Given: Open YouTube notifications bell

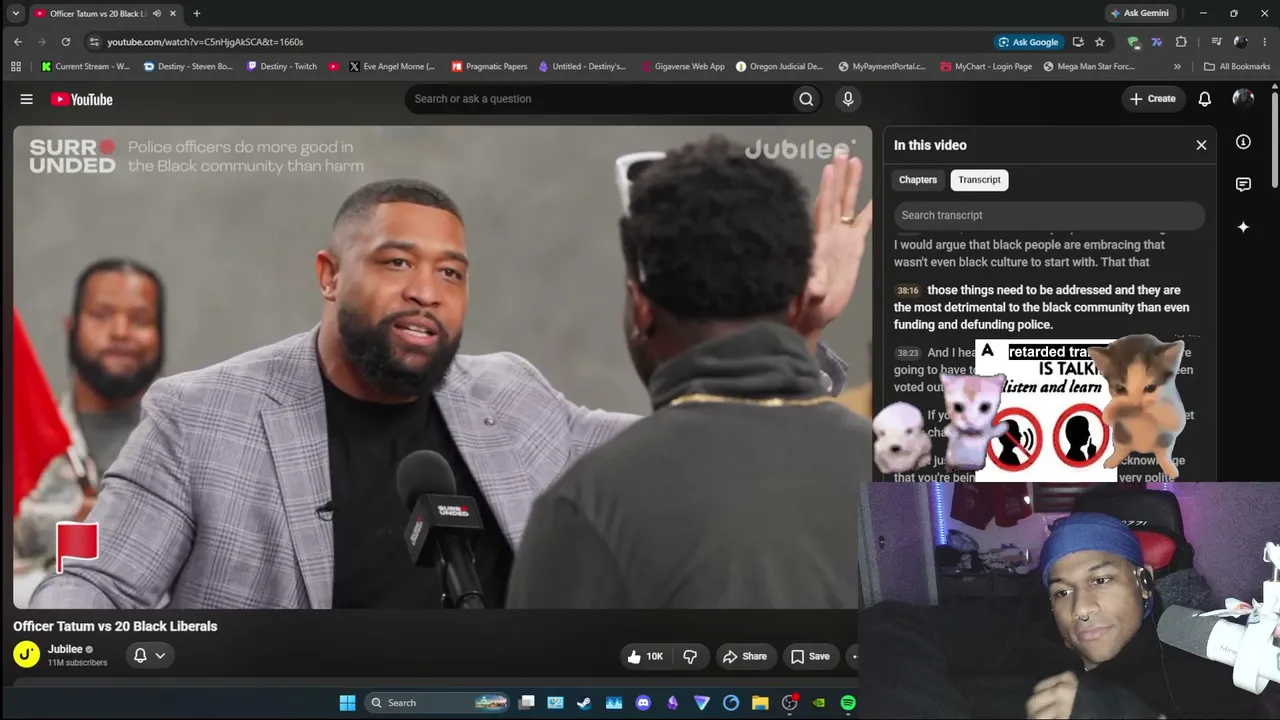Looking at the screenshot, I should 1205,99.
